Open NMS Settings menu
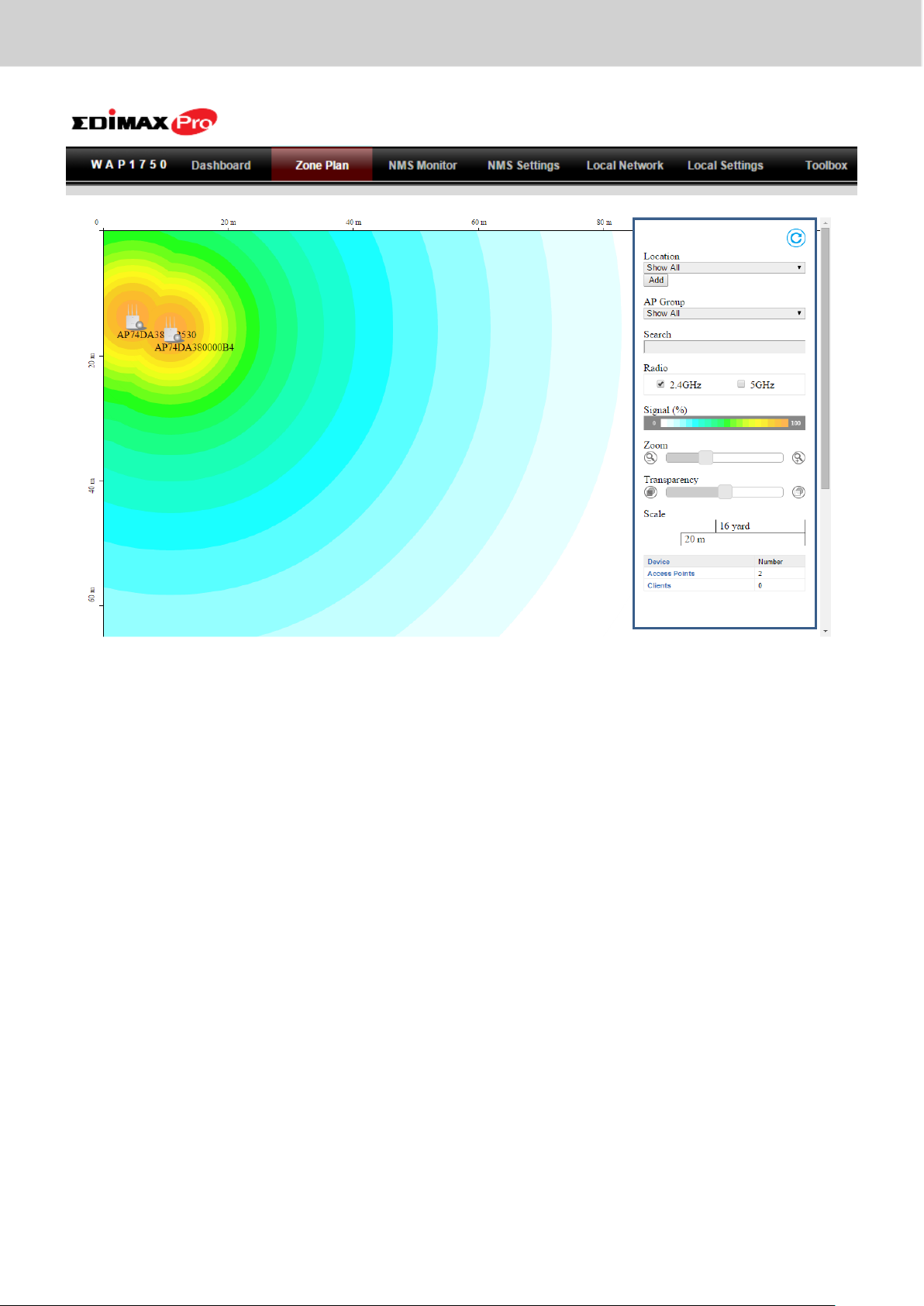Viewport: 924px width, 1306px height. (x=523, y=165)
